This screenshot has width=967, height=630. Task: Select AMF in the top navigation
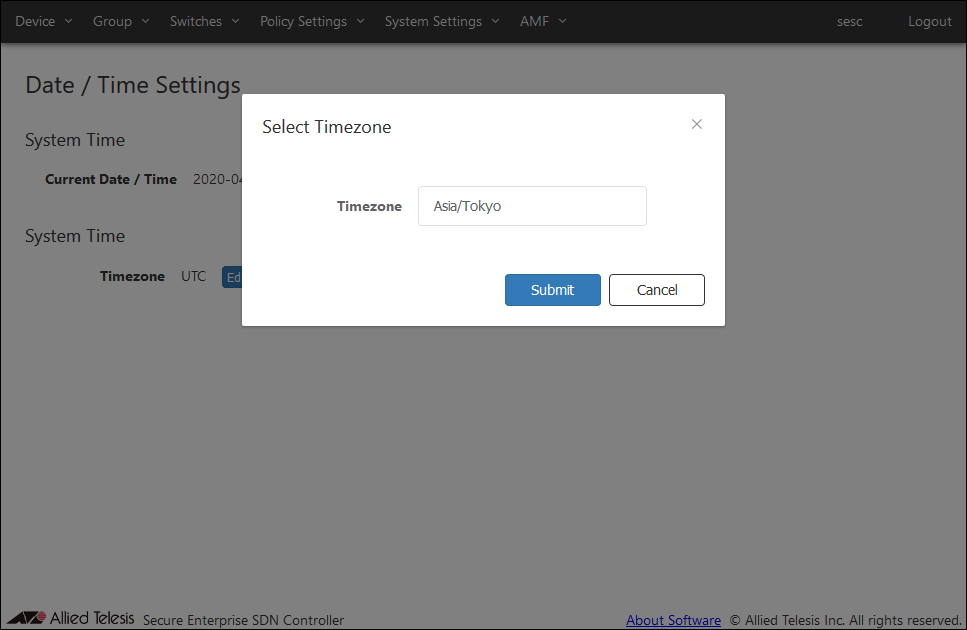(534, 21)
